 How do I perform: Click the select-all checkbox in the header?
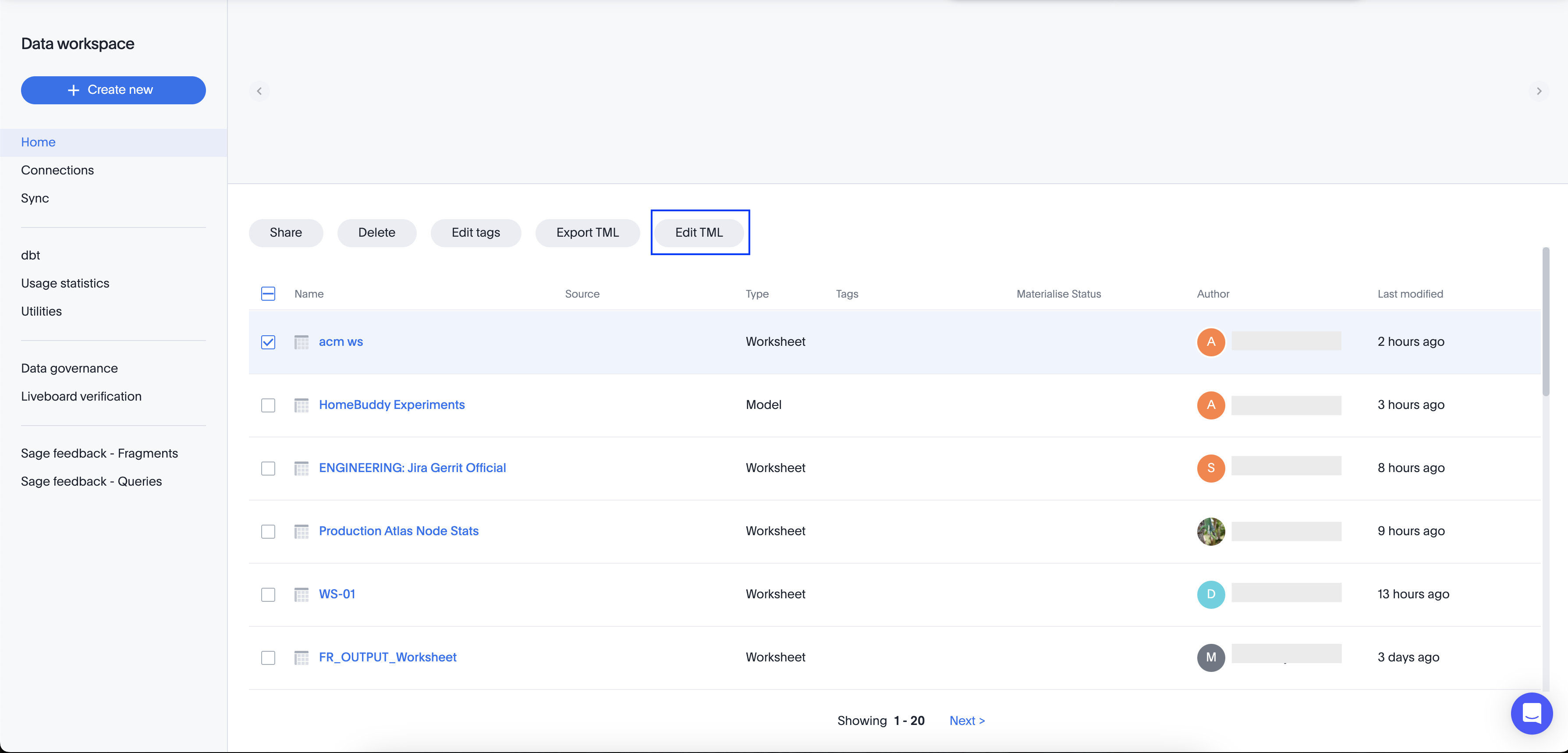point(268,293)
